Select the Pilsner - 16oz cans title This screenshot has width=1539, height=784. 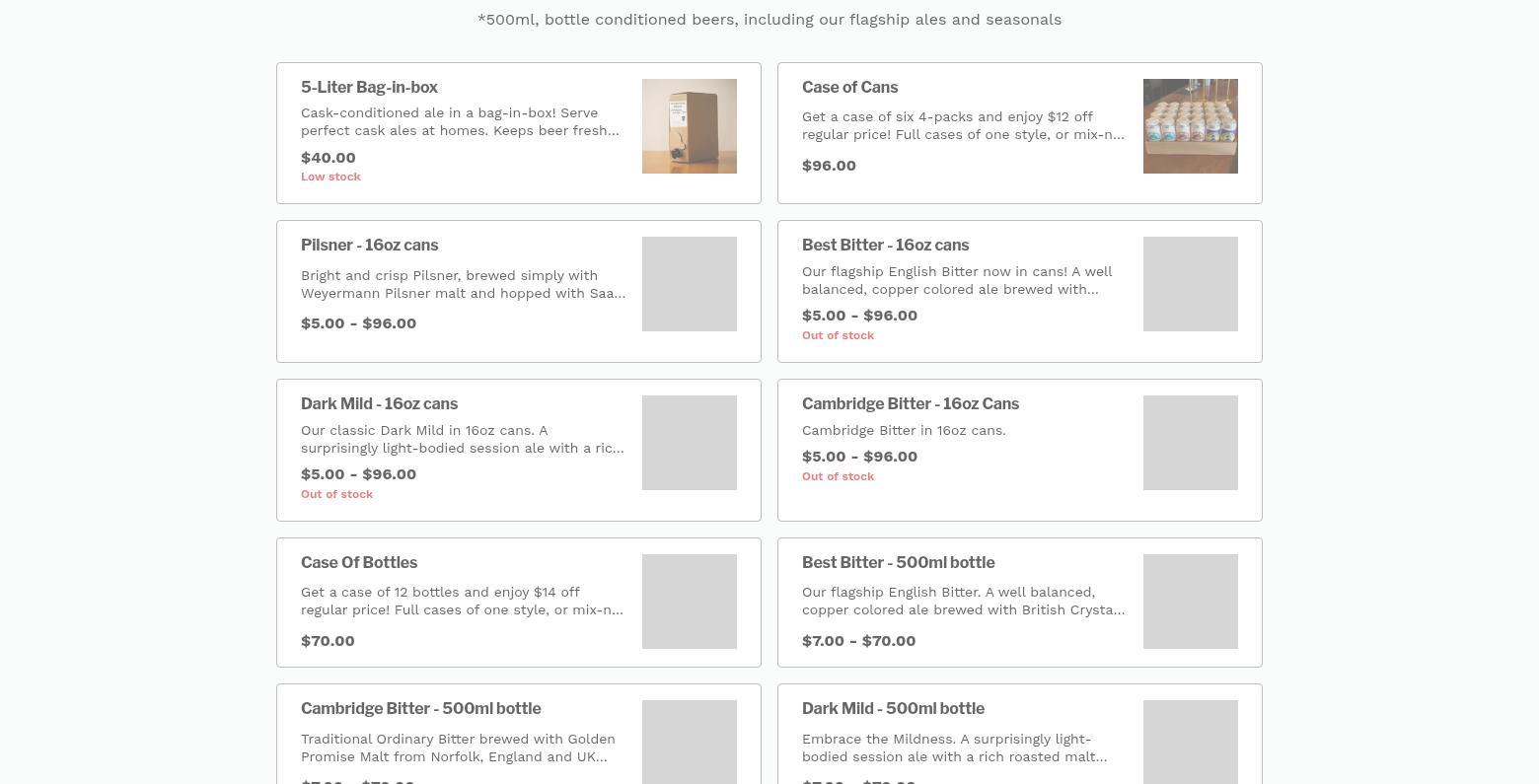(x=369, y=246)
